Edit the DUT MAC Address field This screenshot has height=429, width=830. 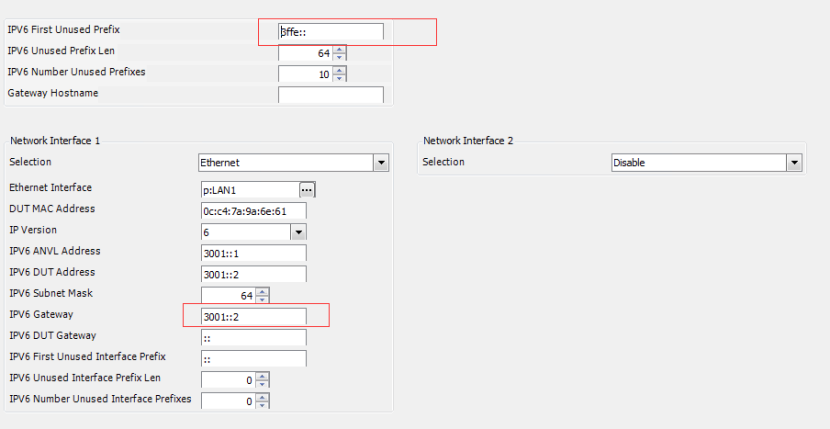point(253,211)
